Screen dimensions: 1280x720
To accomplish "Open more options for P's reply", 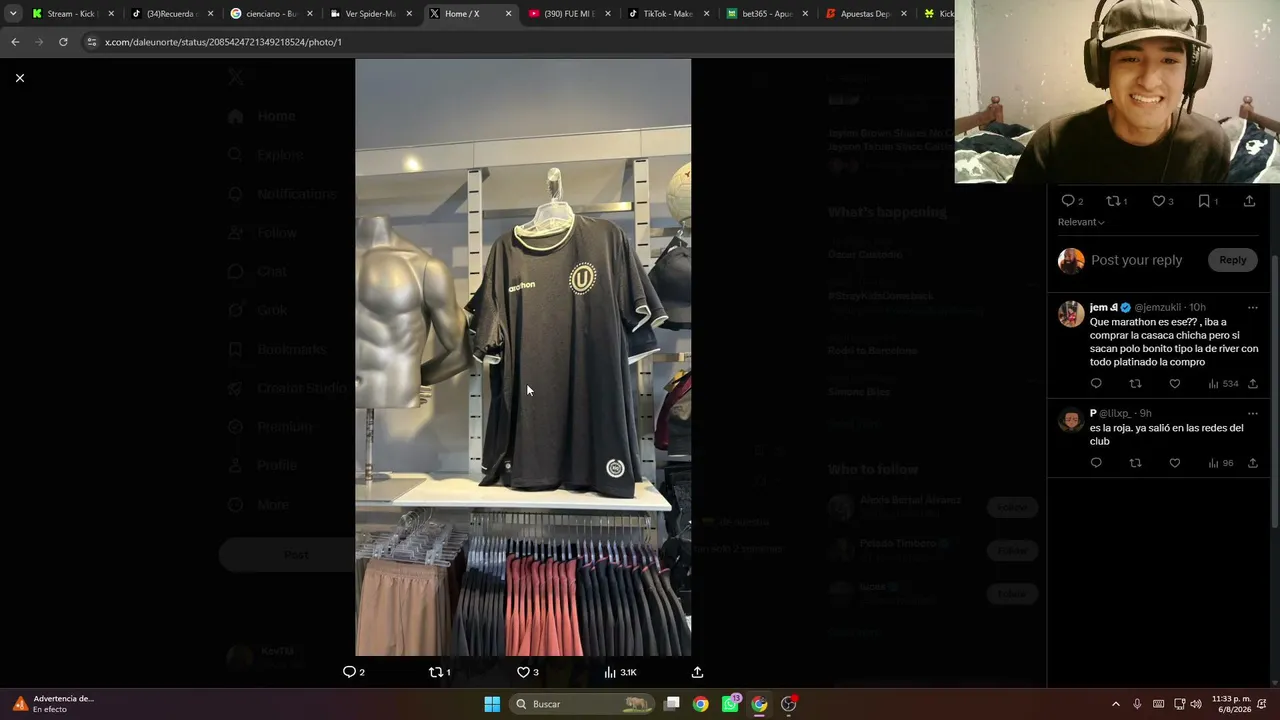I will pos(1252,413).
